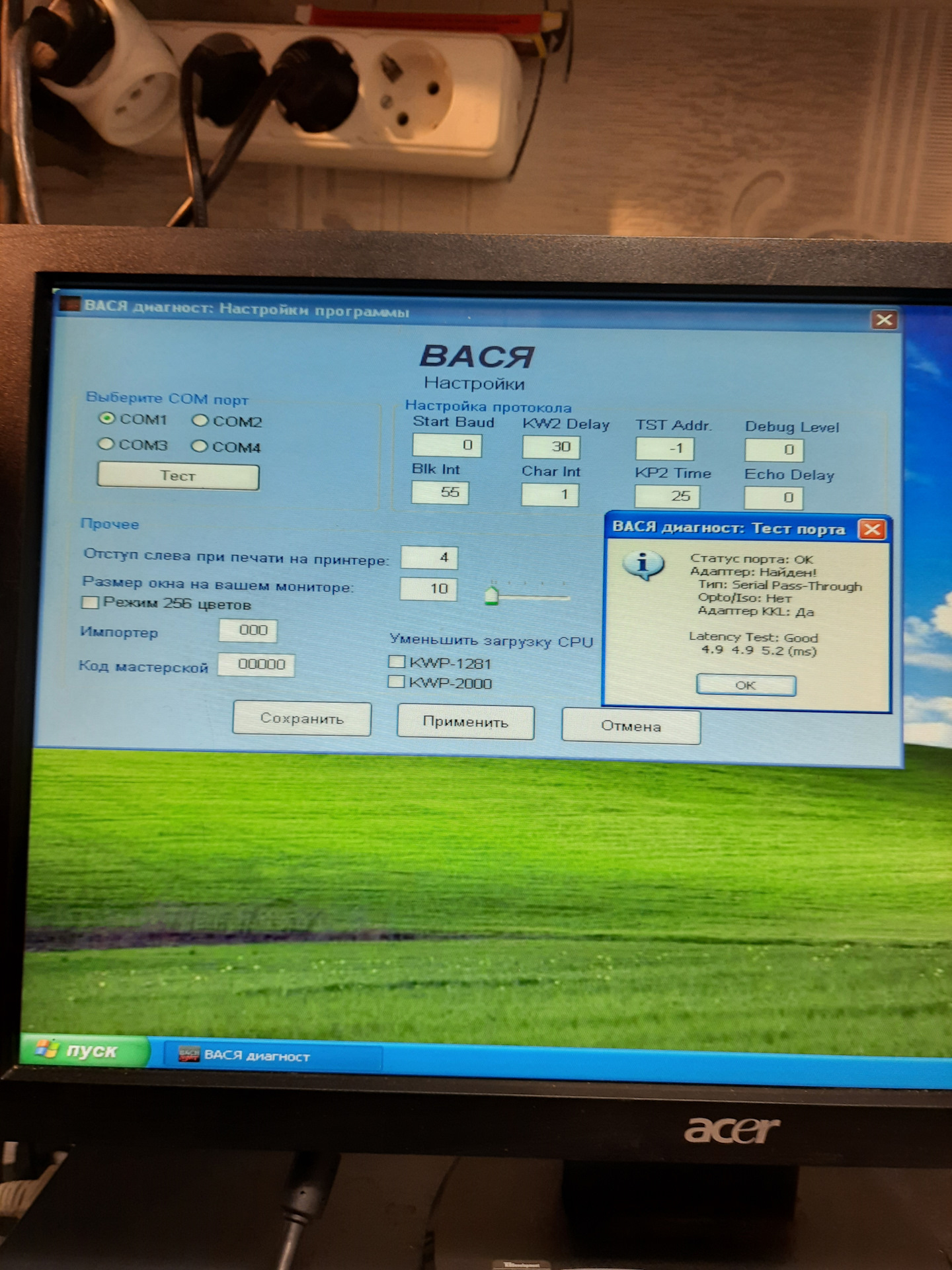Image resolution: width=952 pixels, height=1270 pixels.
Task: Click the settings window title bar icon
Action: pyautogui.click(x=69, y=304)
